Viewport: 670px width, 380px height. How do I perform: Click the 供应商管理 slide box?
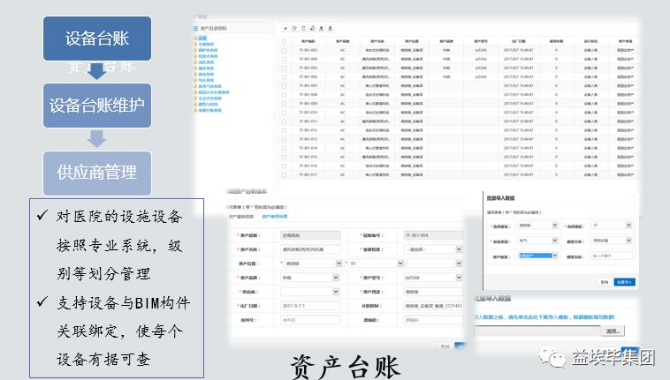(97, 173)
